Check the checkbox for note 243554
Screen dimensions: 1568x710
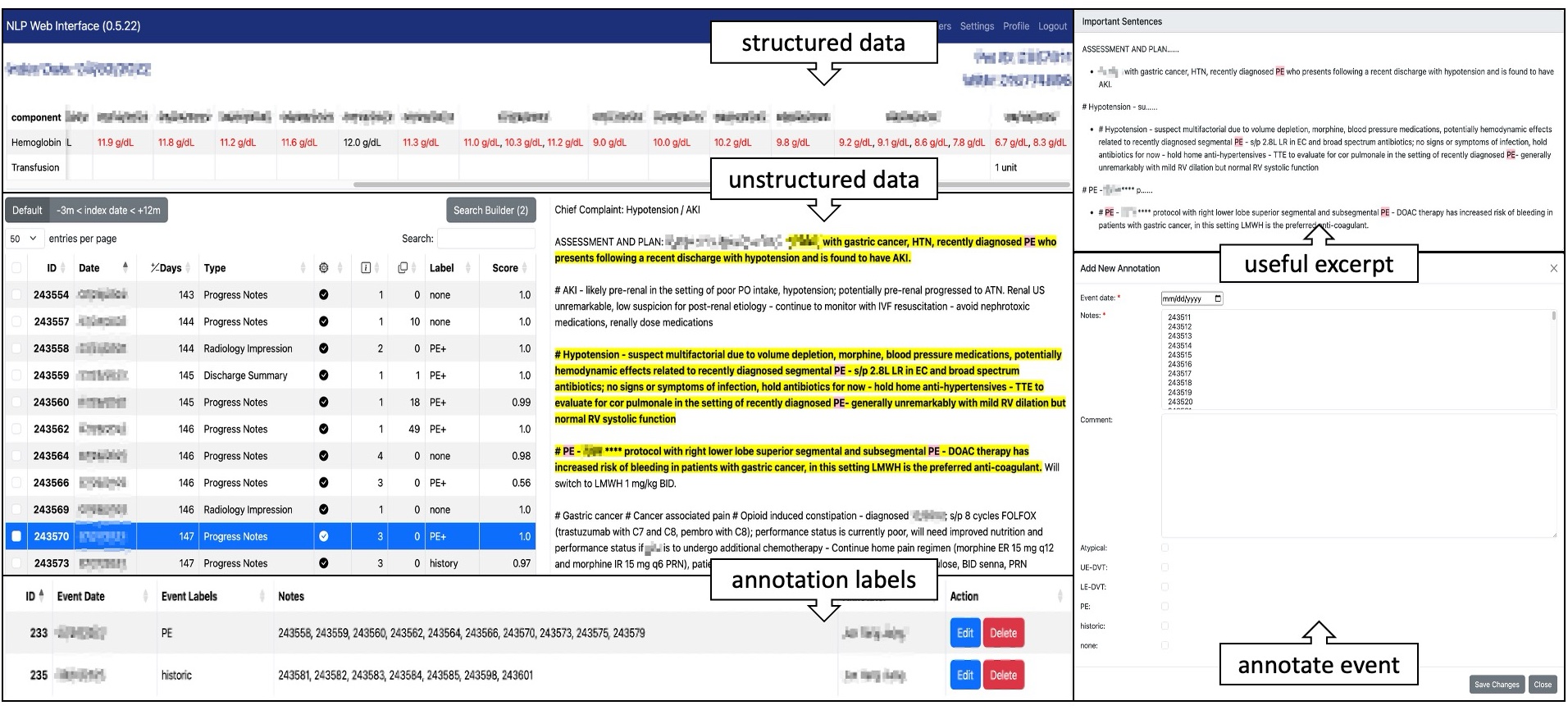(16, 295)
